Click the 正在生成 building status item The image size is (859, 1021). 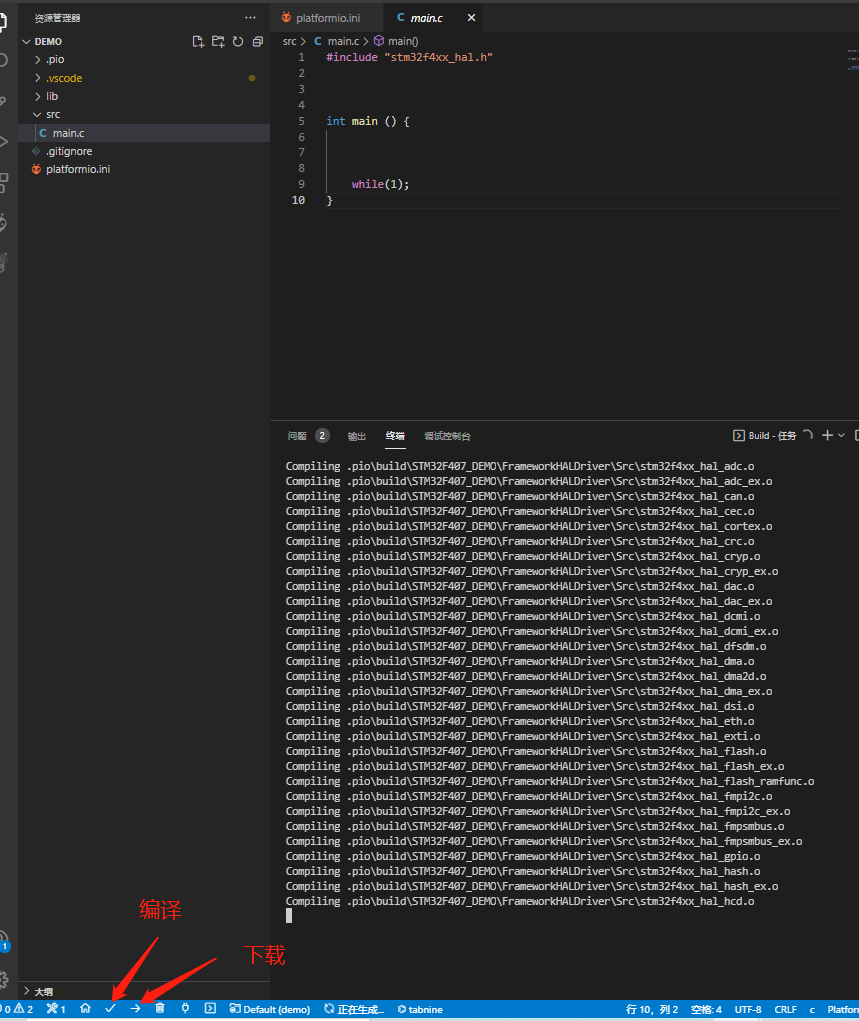[x=354, y=1009]
